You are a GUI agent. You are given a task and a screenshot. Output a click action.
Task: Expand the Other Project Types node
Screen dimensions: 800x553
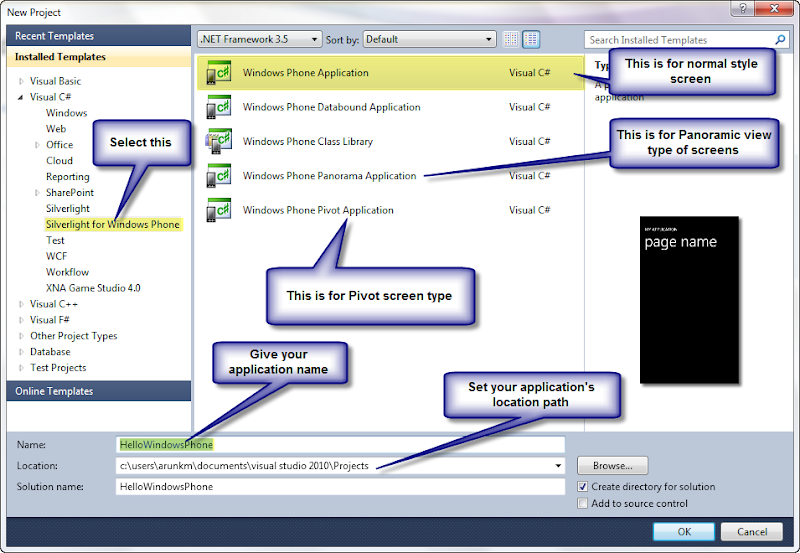click(21, 336)
